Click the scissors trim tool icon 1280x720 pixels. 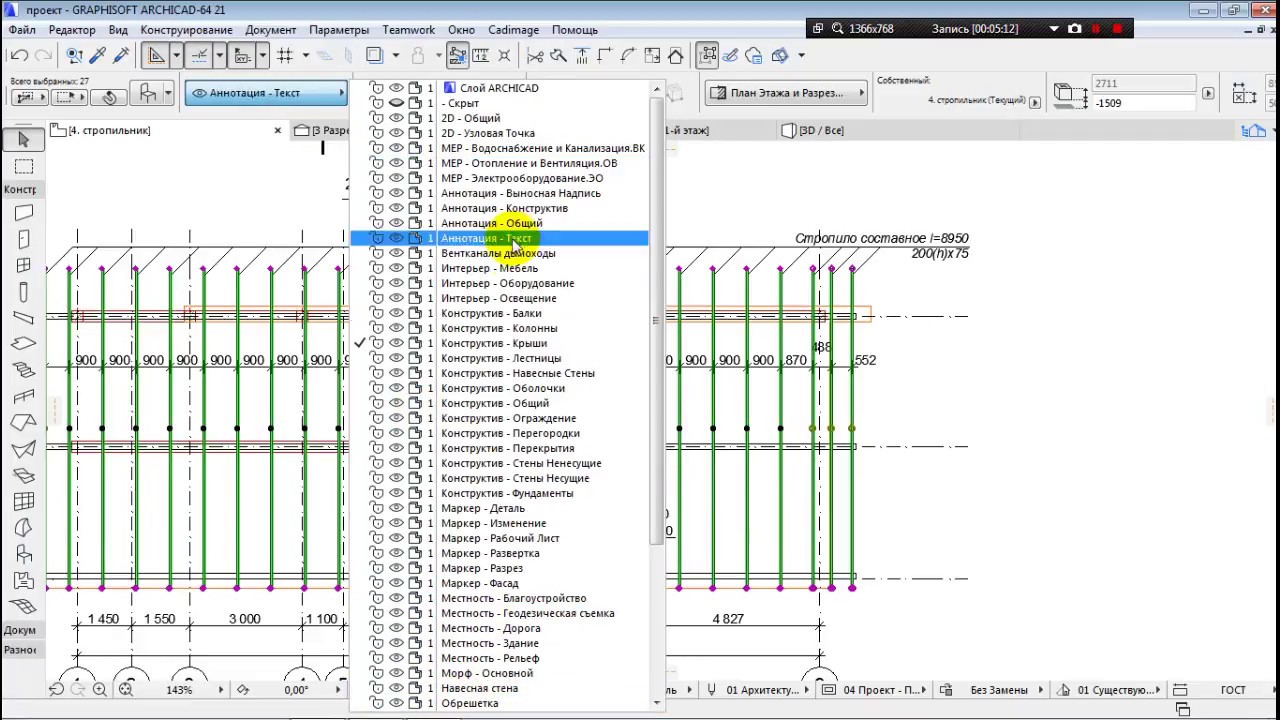click(535, 56)
